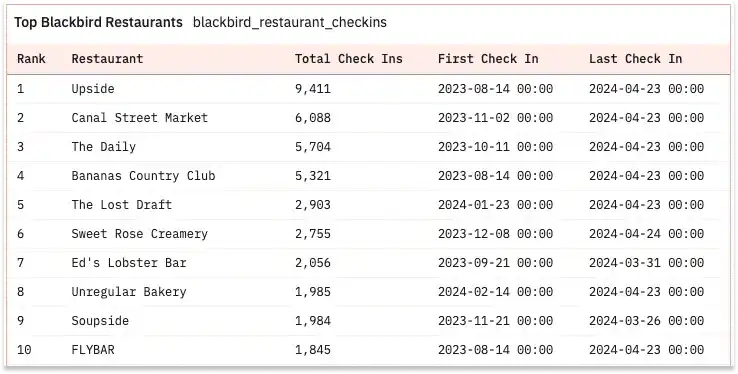The image size is (738, 374).
Task: Select the Upside restaurant cell
Action: pyautogui.click(x=93, y=89)
